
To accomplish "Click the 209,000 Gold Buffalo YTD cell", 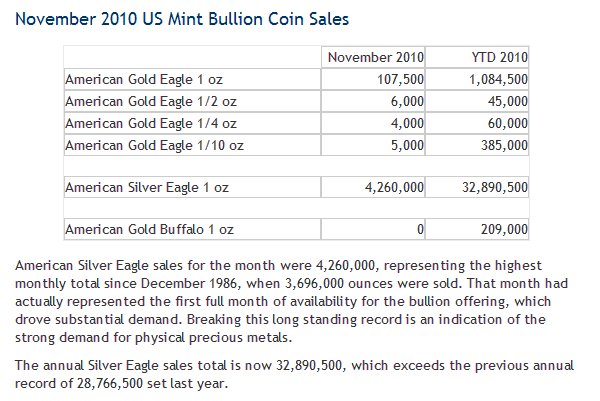I will [503, 230].
